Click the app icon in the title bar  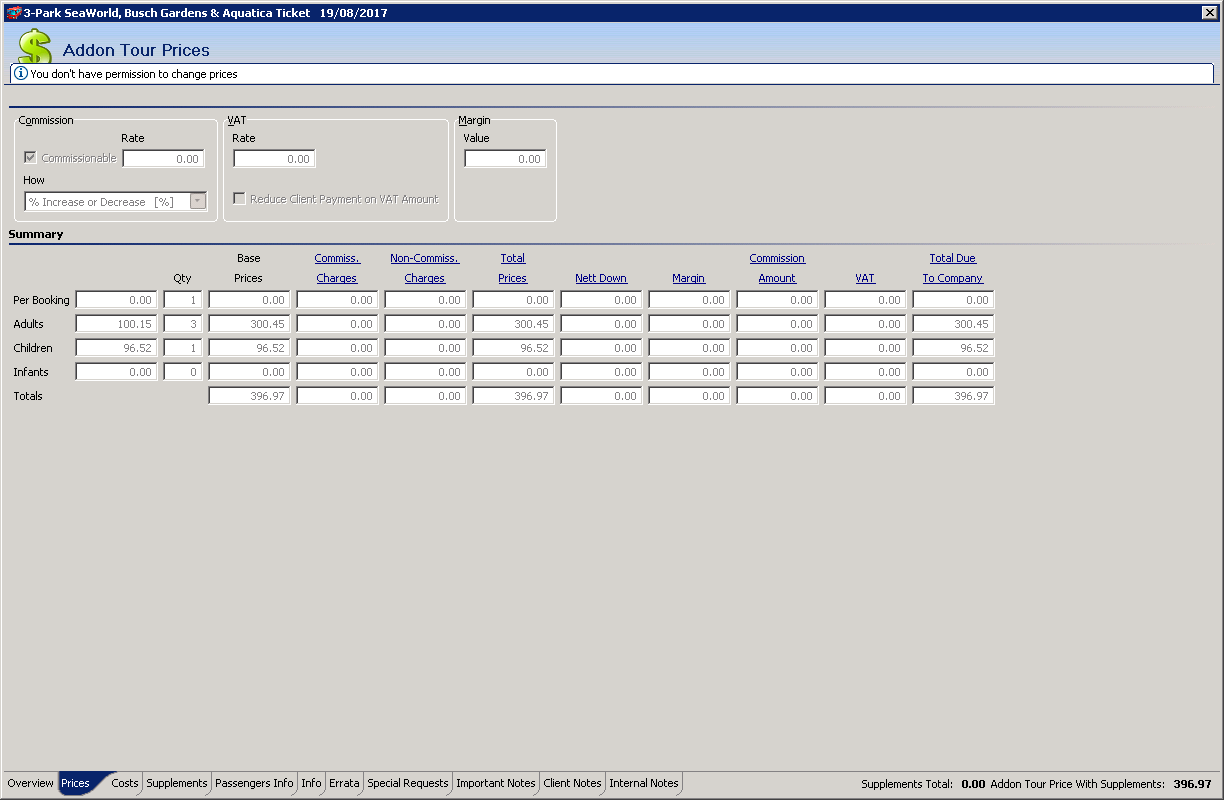(x=13, y=13)
